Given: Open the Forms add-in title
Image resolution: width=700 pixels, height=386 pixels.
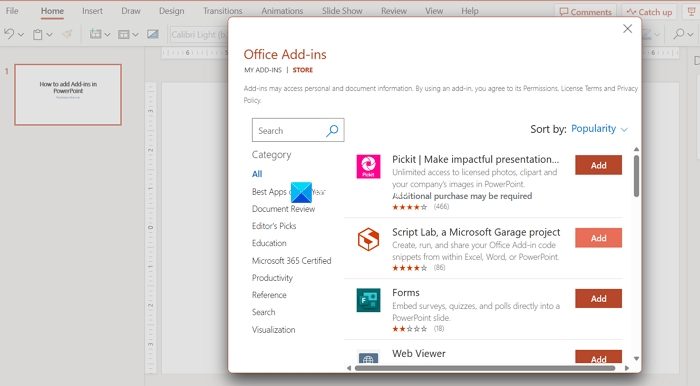Looking at the screenshot, I should click(x=406, y=293).
